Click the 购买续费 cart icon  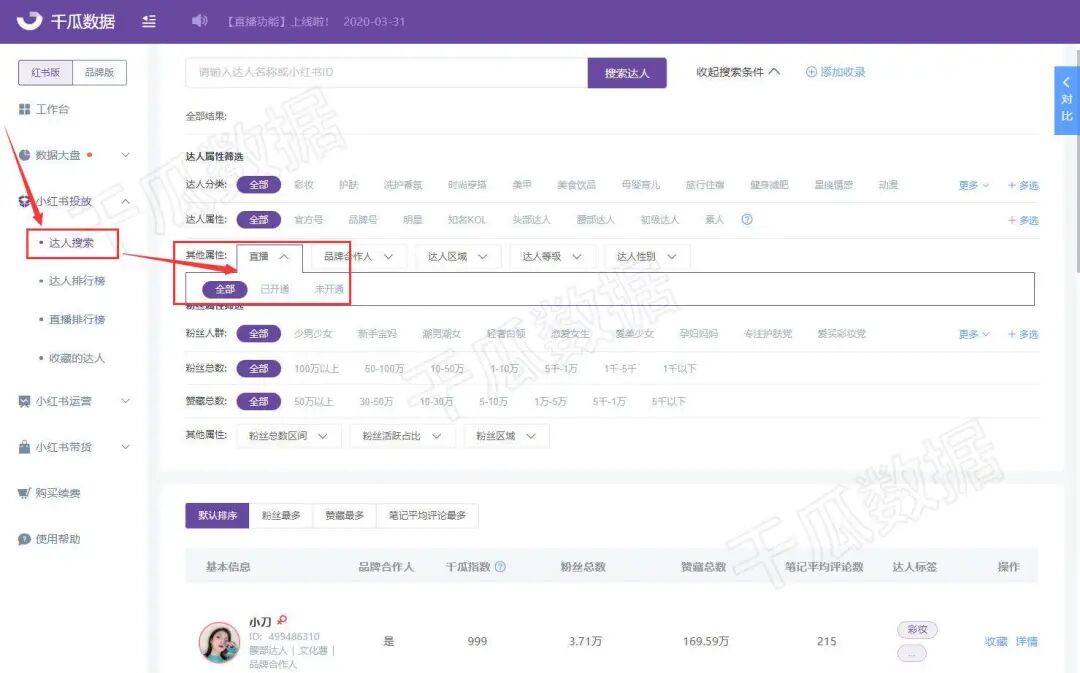(x=25, y=493)
